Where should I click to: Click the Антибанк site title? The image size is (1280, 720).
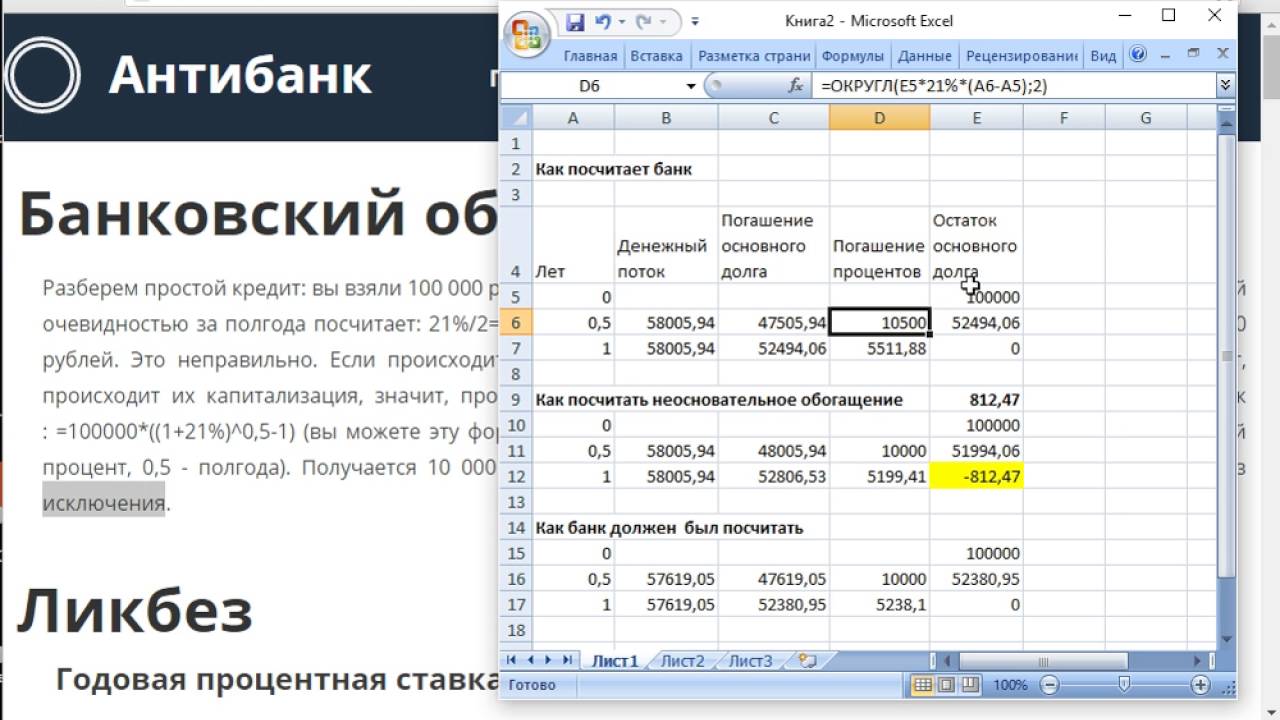240,75
